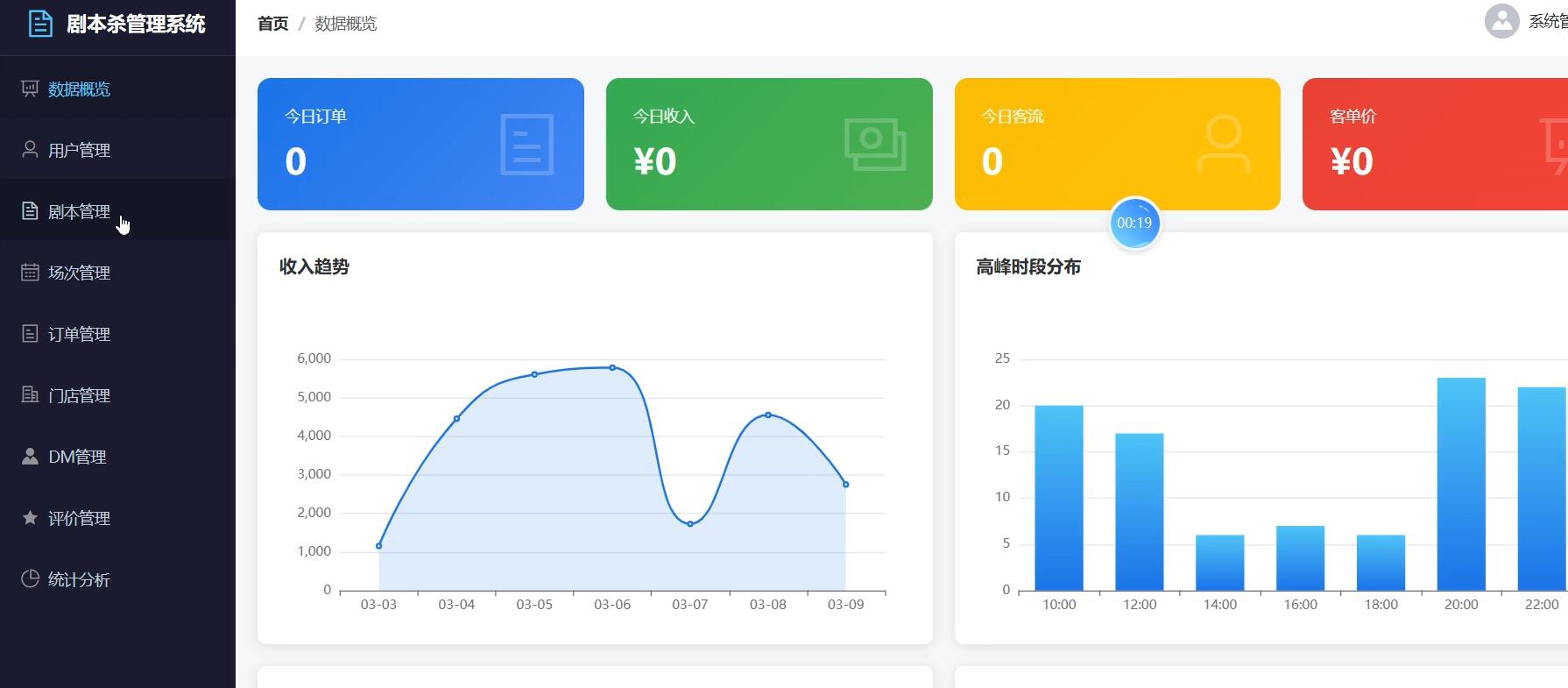Click 数据概览 breadcrumb text

(346, 24)
